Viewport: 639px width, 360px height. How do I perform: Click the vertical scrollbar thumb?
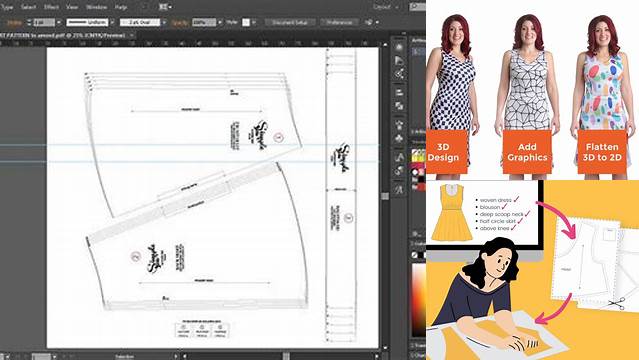click(385, 196)
